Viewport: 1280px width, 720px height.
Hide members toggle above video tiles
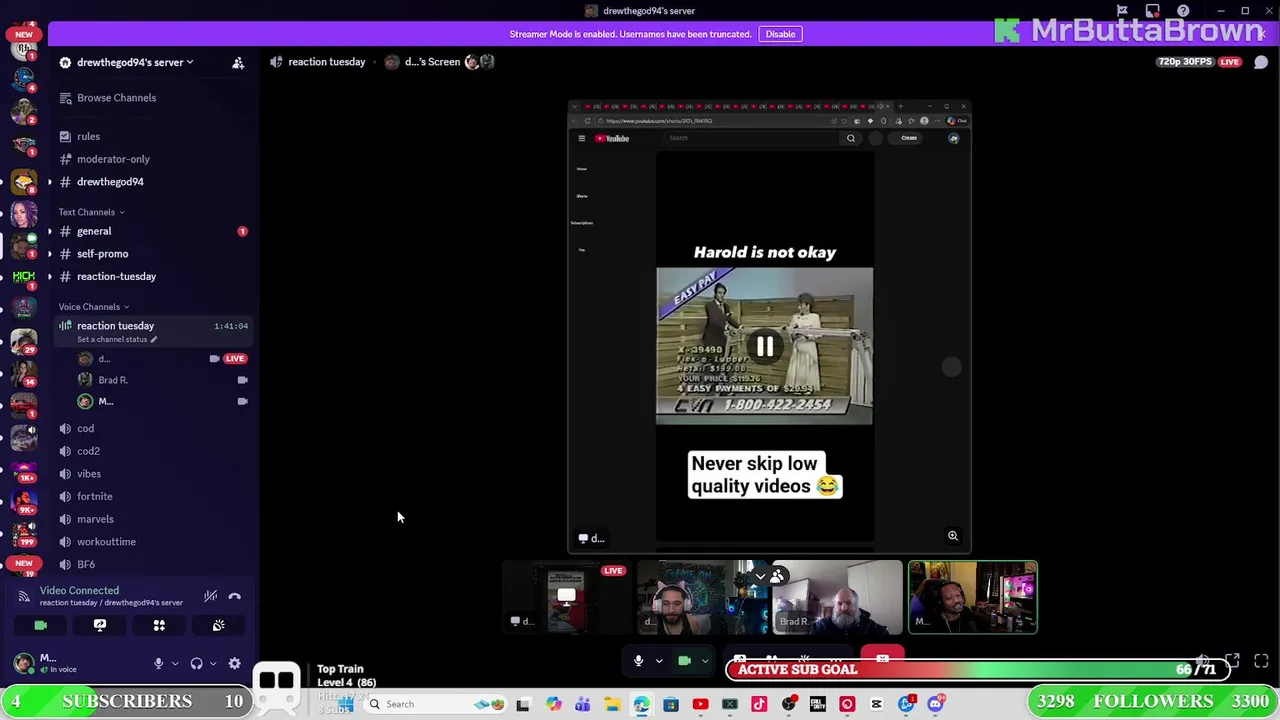coord(768,576)
